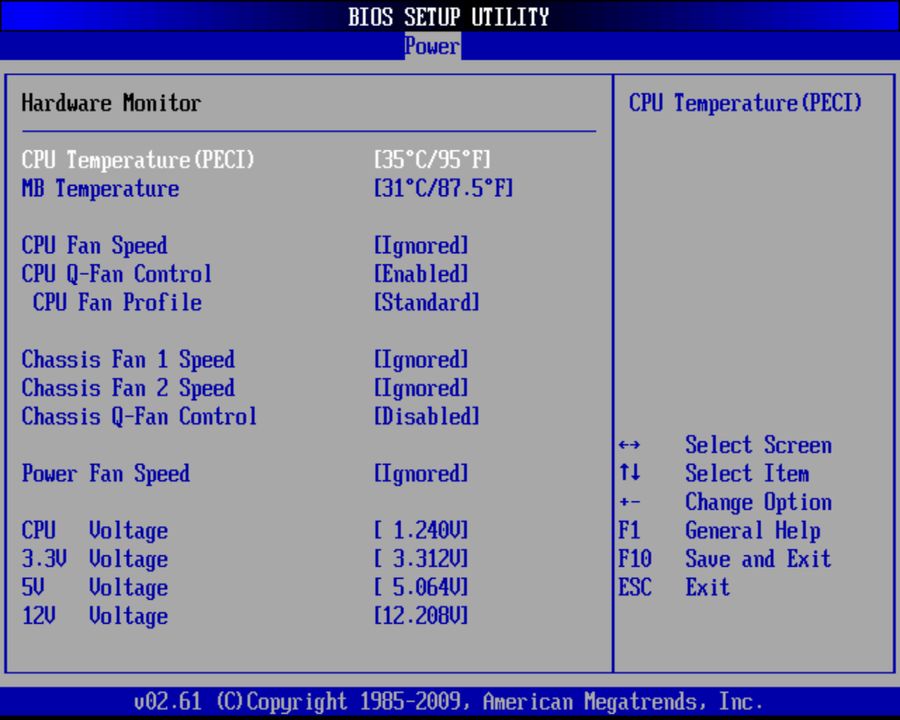Image resolution: width=900 pixels, height=720 pixels.
Task: Select the CPU Q-Fan Control label
Action: [x=117, y=274]
